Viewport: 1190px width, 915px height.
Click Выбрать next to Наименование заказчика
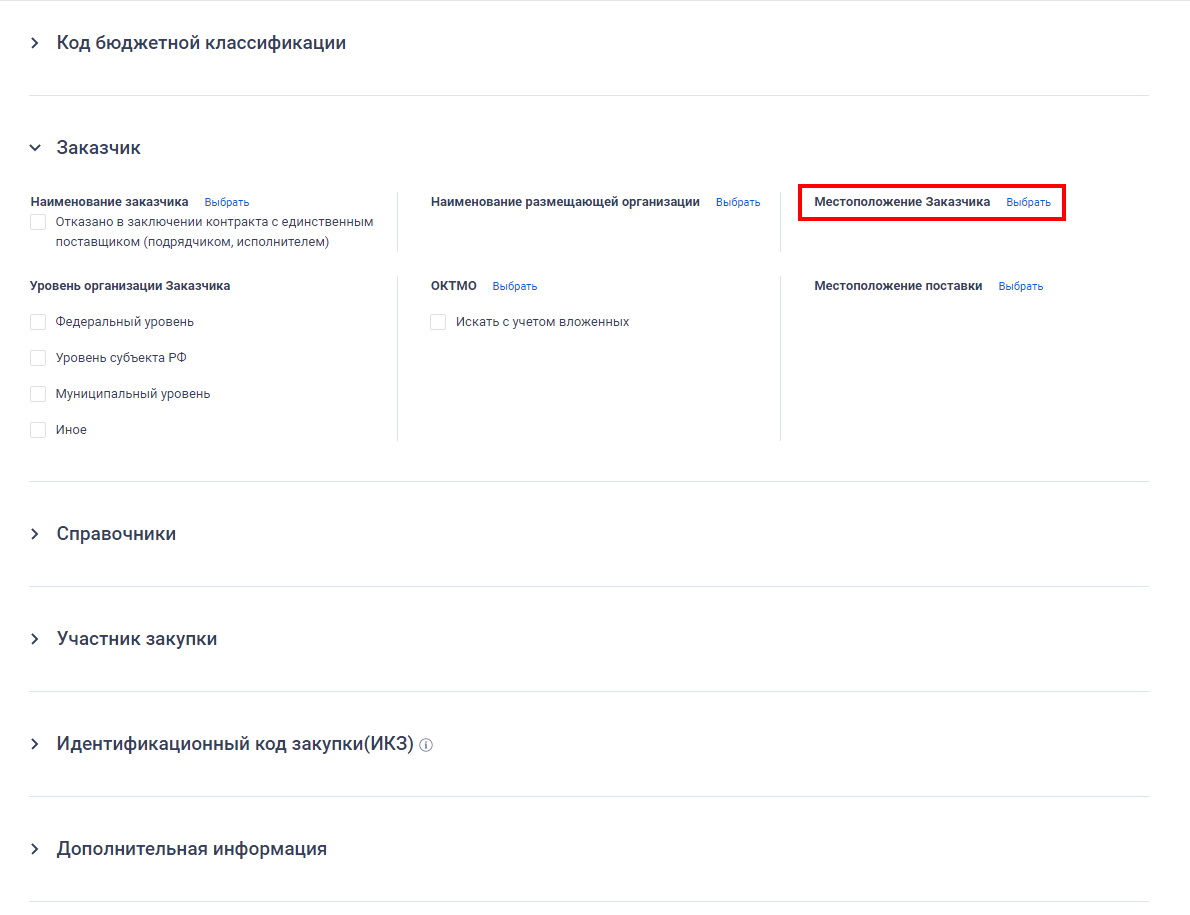pos(227,203)
